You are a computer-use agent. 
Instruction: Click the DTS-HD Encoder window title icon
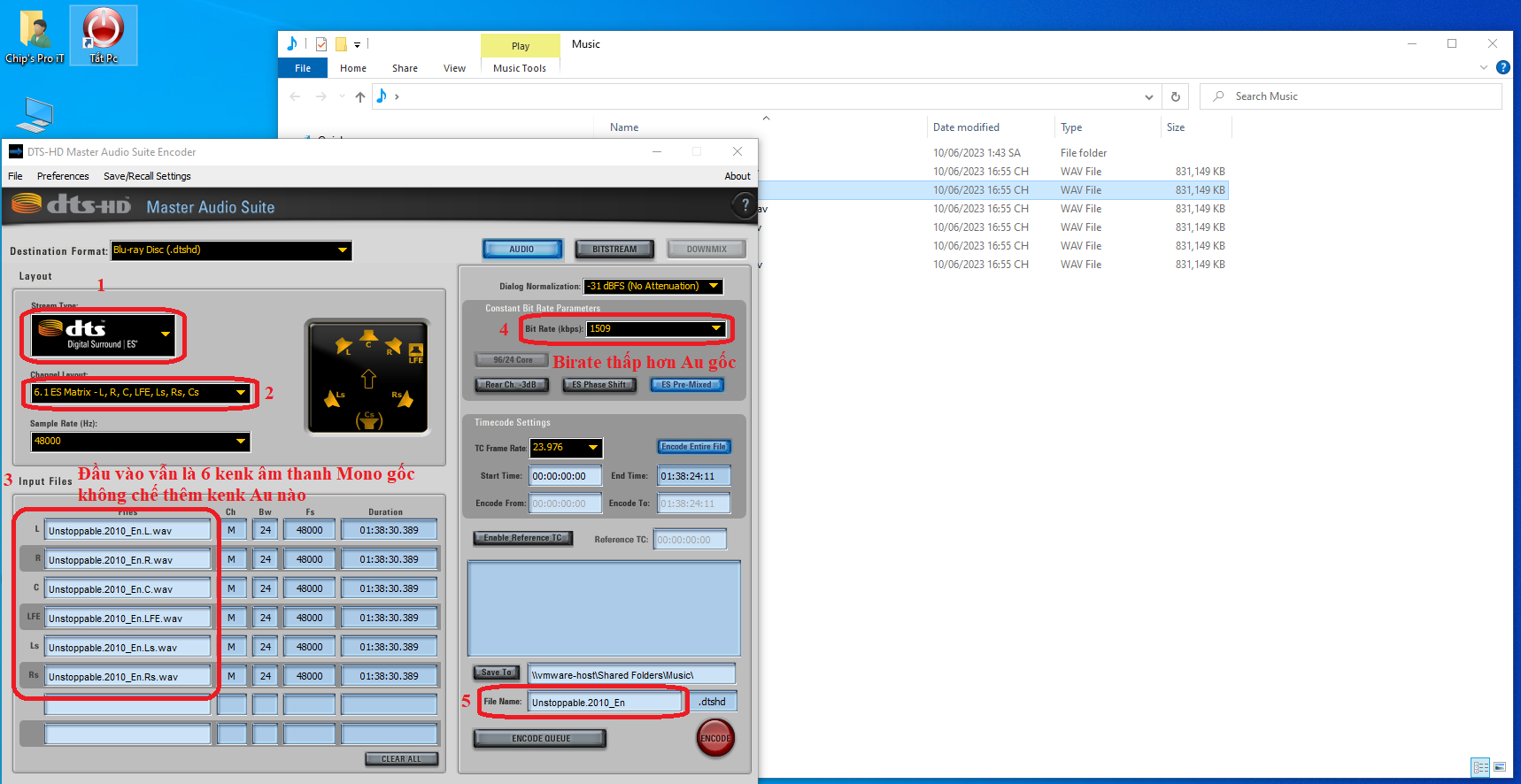(x=16, y=151)
